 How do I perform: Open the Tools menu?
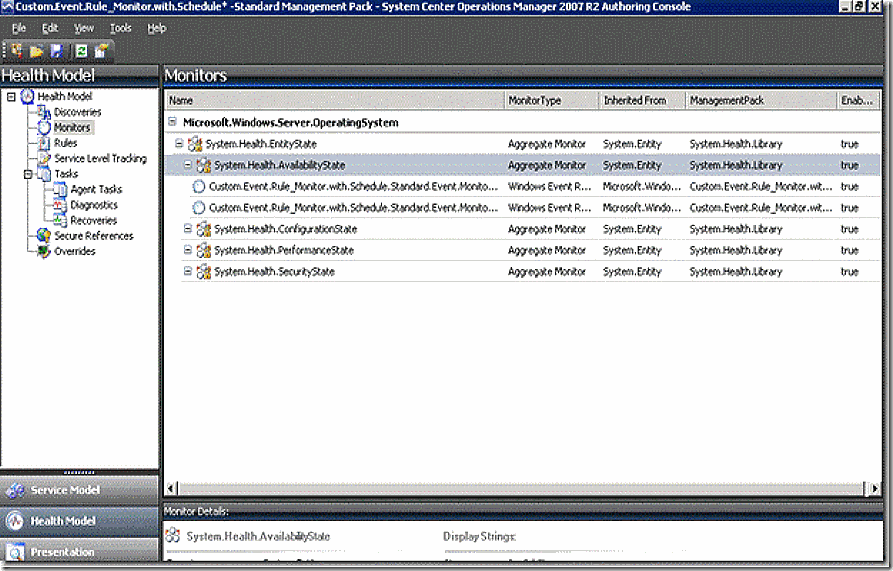[x=120, y=28]
